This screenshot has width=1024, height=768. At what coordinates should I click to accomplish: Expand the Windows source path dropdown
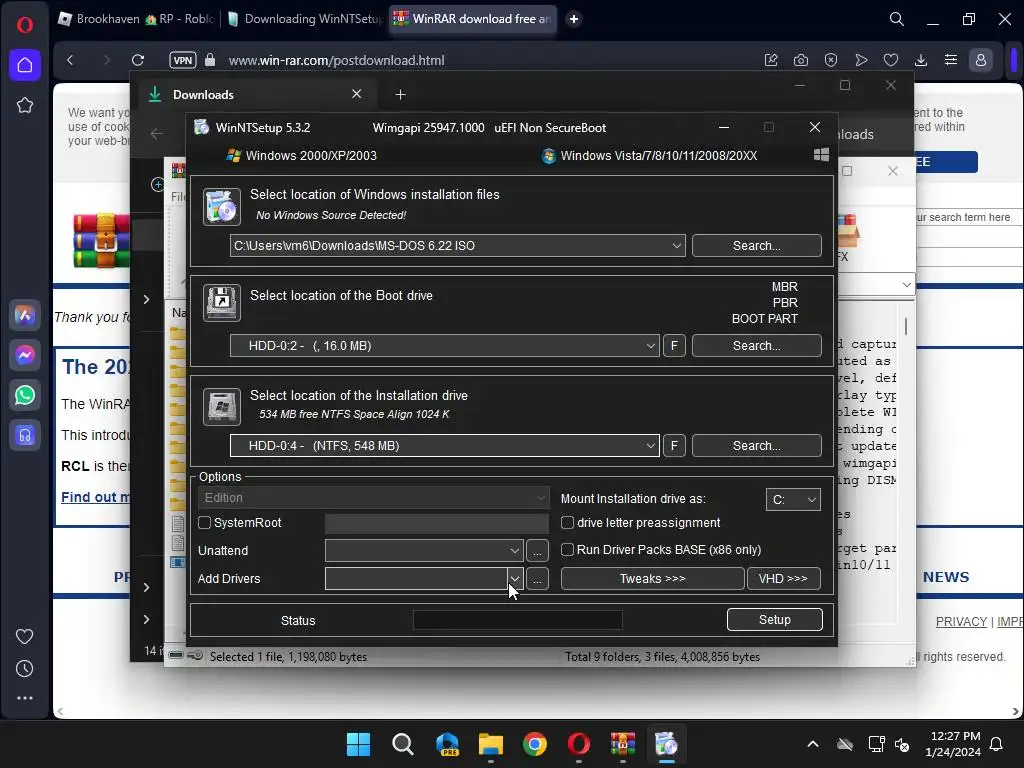tap(677, 246)
